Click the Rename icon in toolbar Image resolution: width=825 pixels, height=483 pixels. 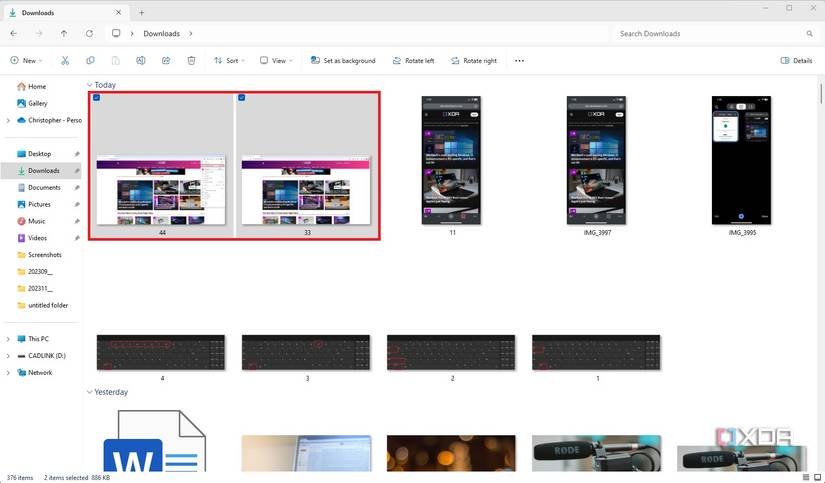point(140,61)
